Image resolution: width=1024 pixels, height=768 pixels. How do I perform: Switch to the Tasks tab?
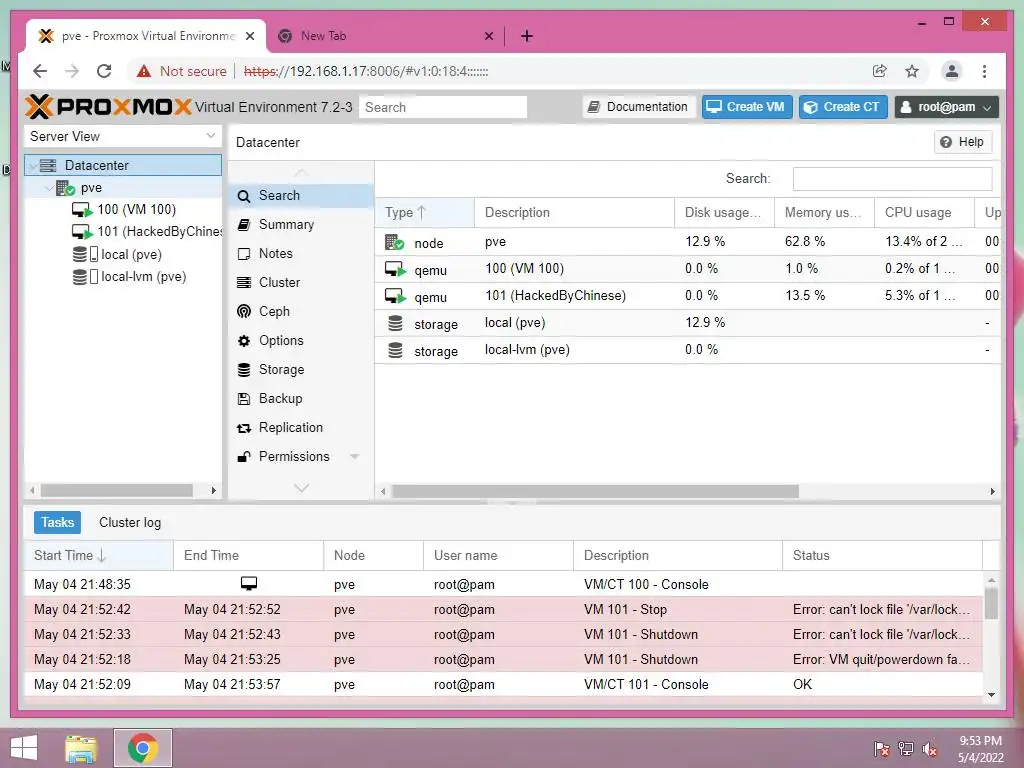pyautogui.click(x=57, y=522)
